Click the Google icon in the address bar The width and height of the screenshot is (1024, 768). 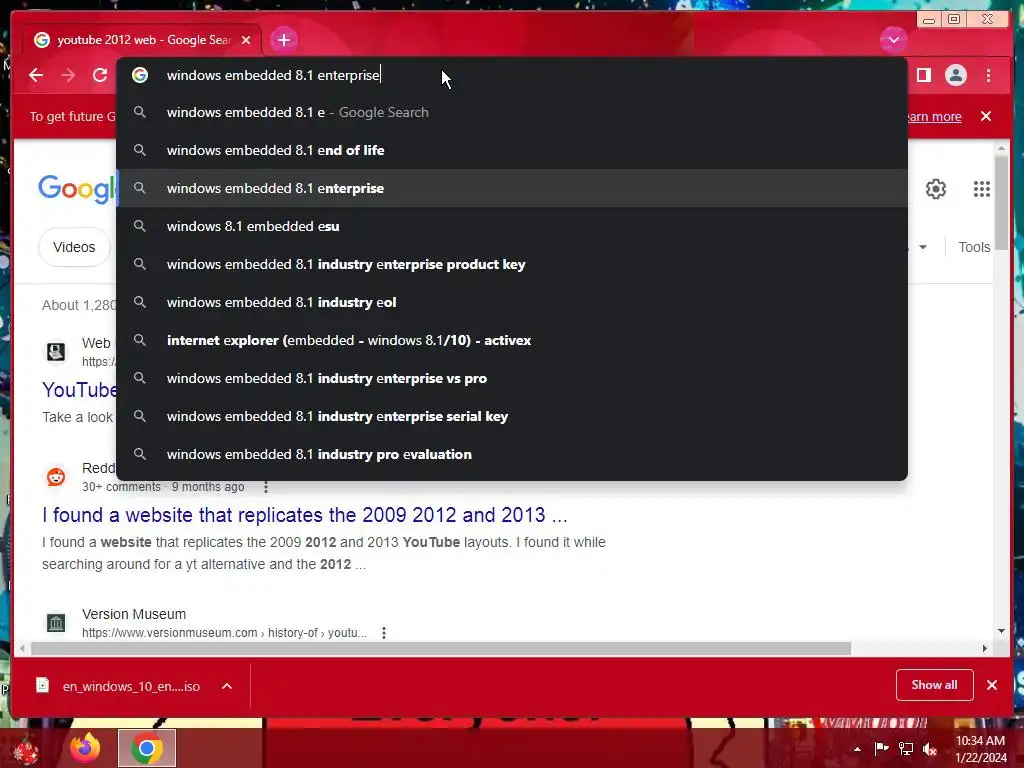[140, 75]
